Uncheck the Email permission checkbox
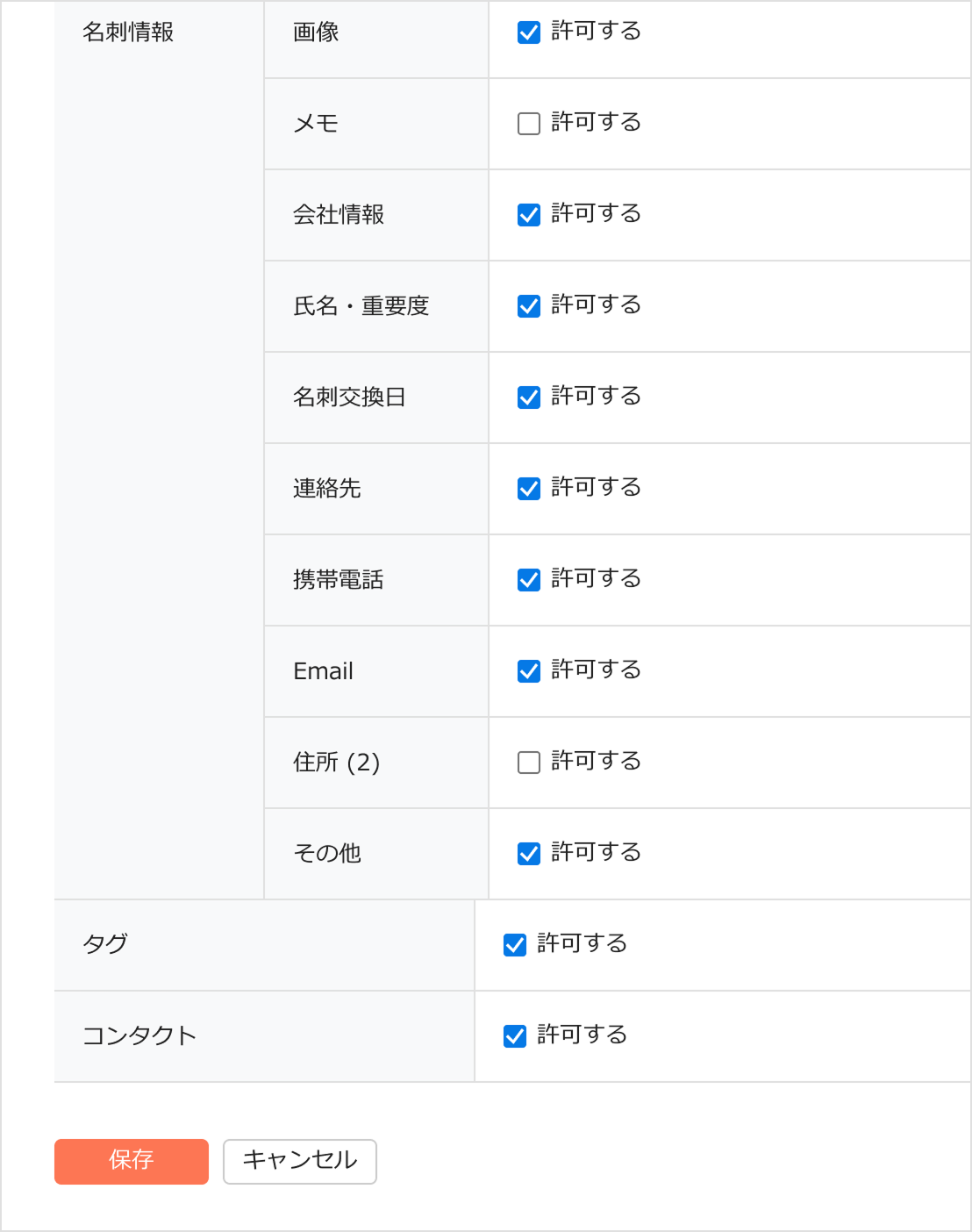This screenshot has height=1232, width=972. [x=529, y=671]
